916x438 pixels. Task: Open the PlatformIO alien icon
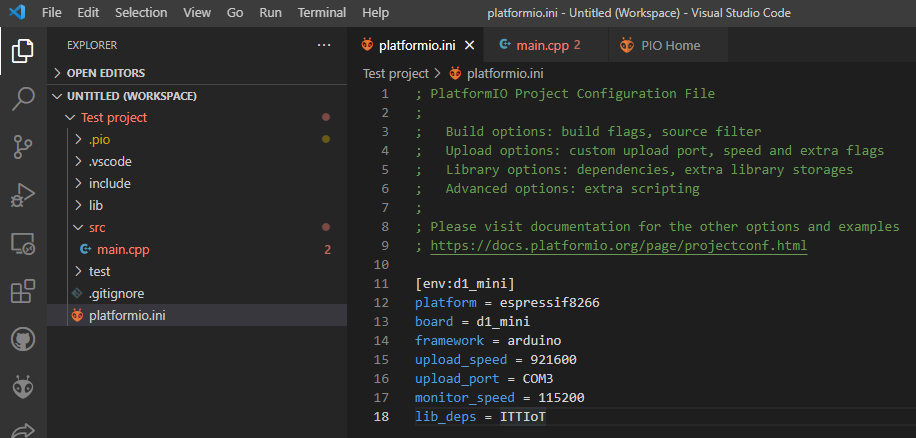23,387
